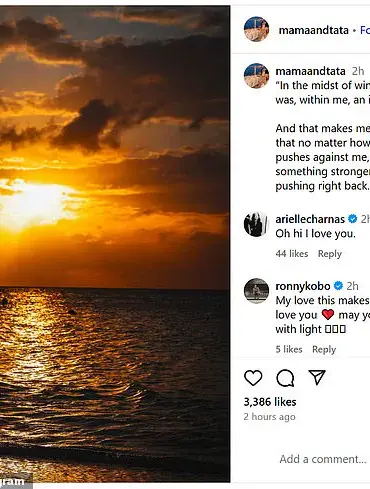Open ariellecharnas profile avatar

[256, 224]
